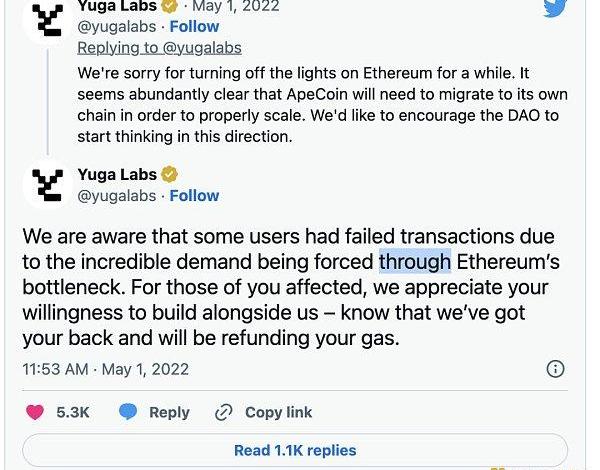Image resolution: width=600 pixels, height=470 pixels.
Task: Click the 'Read 1.1K replies' button
Action: click(294, 450)
